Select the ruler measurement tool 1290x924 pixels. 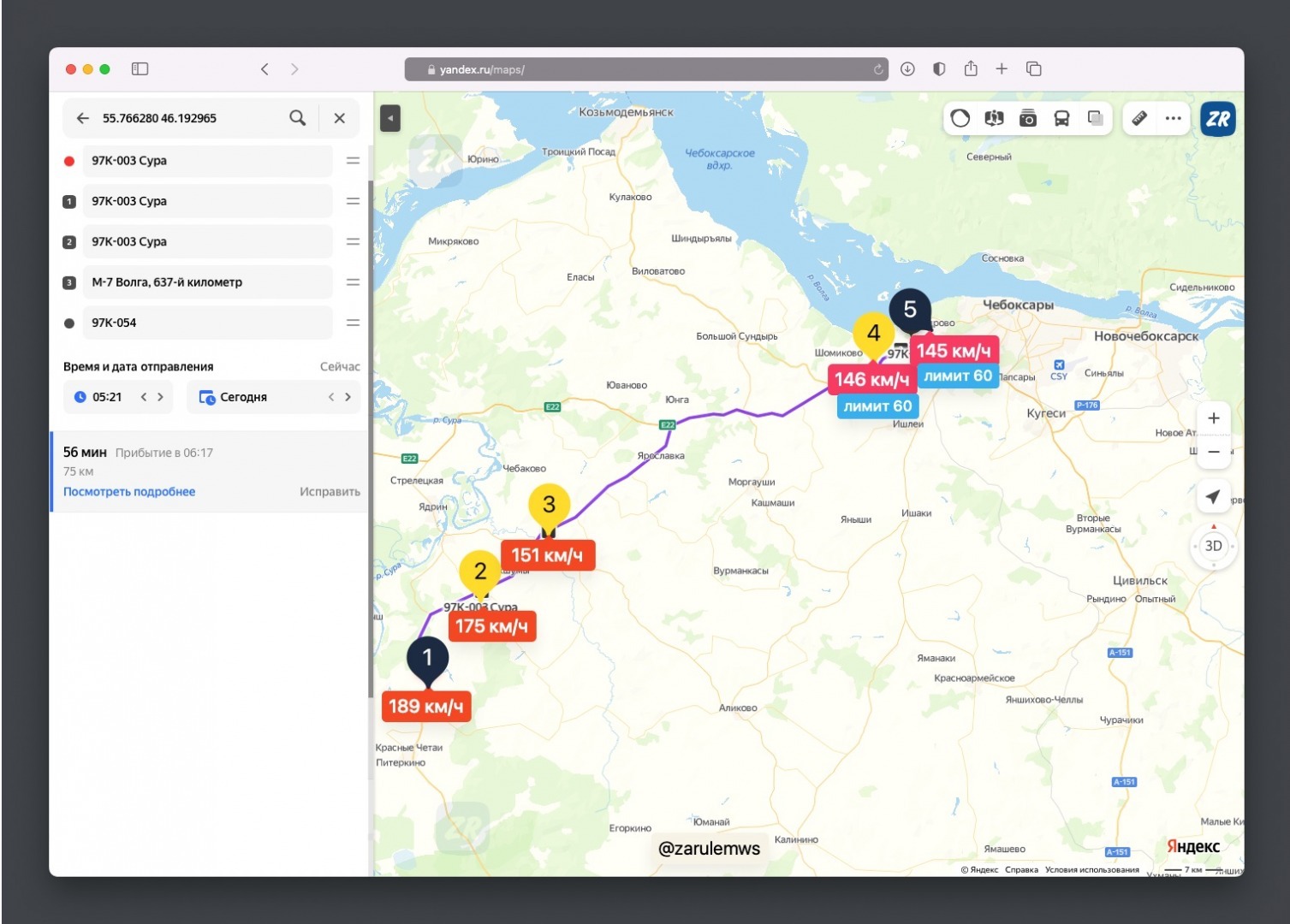tap(1139, 119)
